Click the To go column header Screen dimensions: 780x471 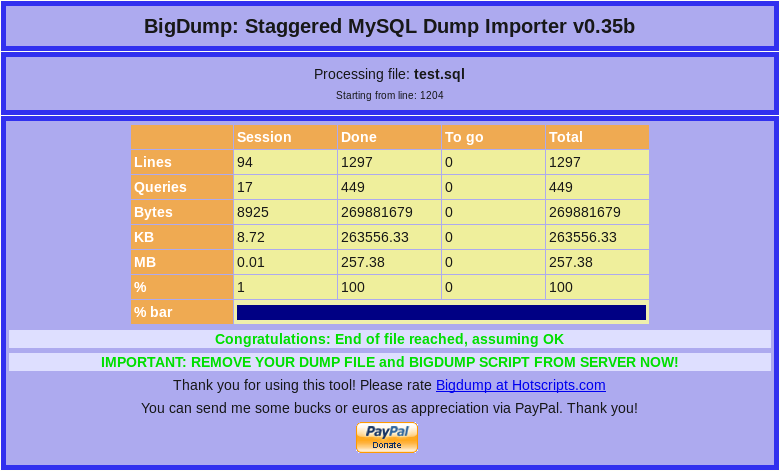tap(464, 137)
